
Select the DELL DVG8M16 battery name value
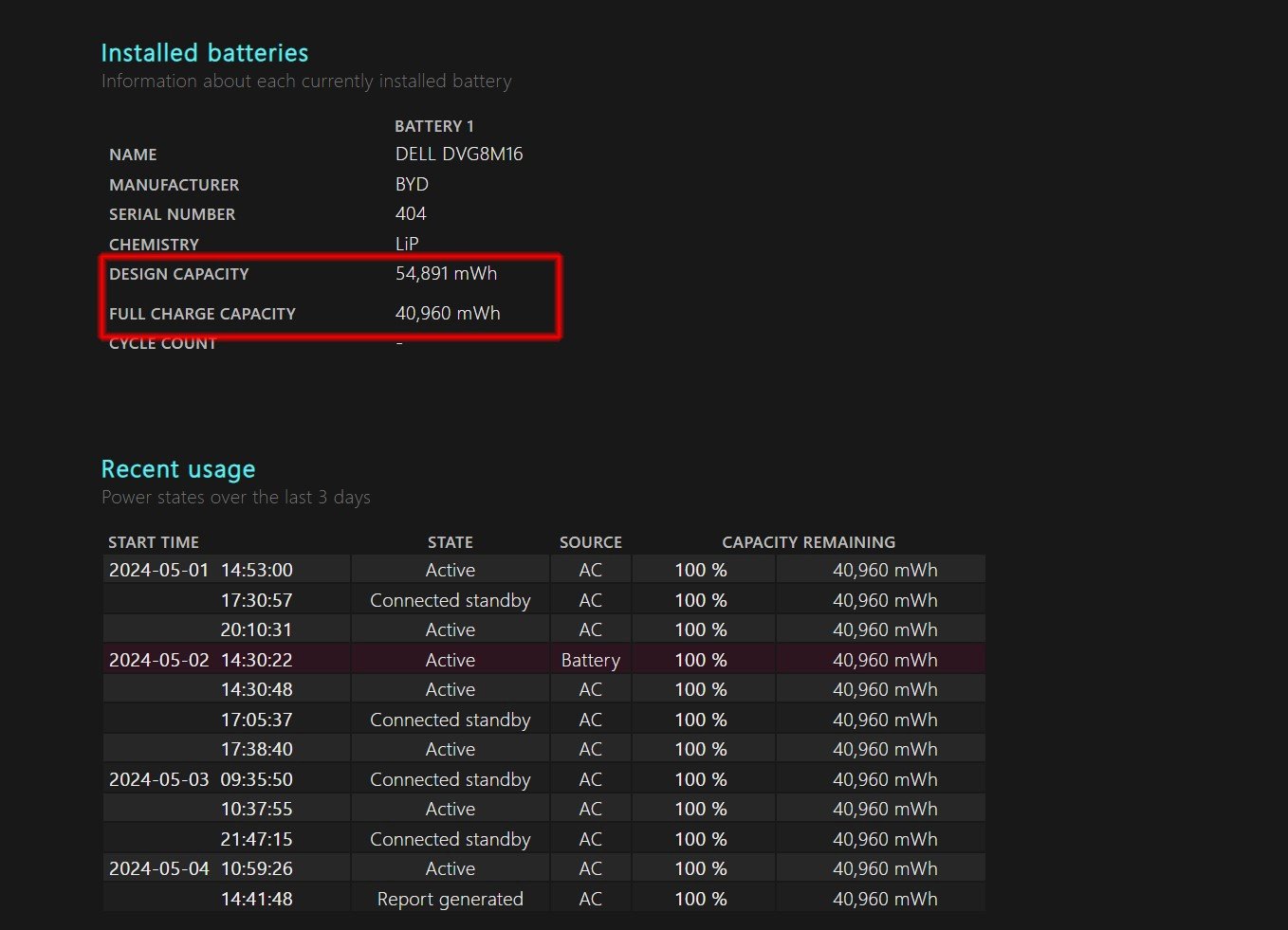point(459,154)
